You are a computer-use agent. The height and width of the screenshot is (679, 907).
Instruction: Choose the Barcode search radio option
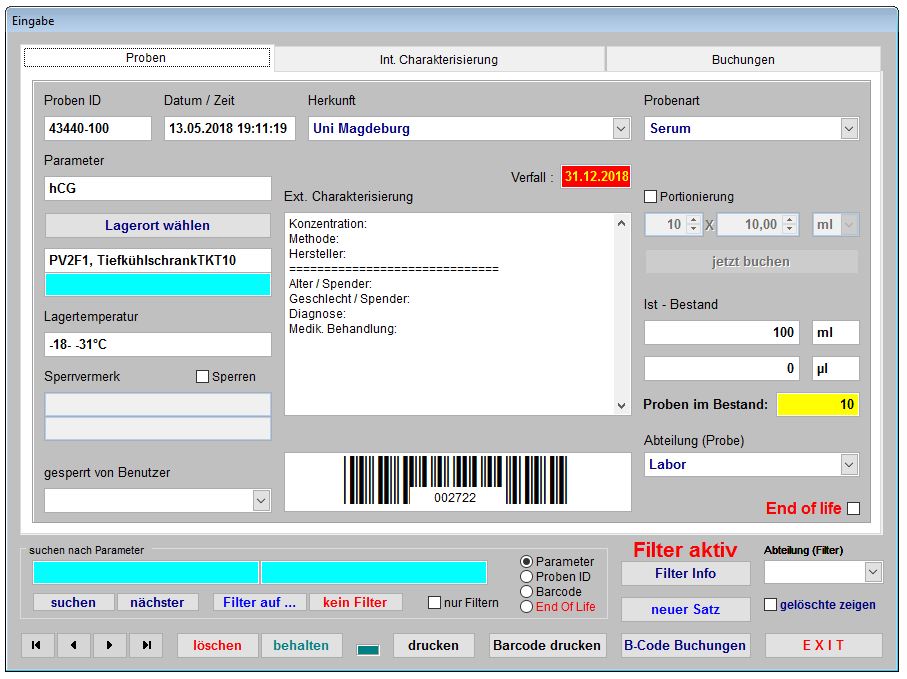point(526,592)
